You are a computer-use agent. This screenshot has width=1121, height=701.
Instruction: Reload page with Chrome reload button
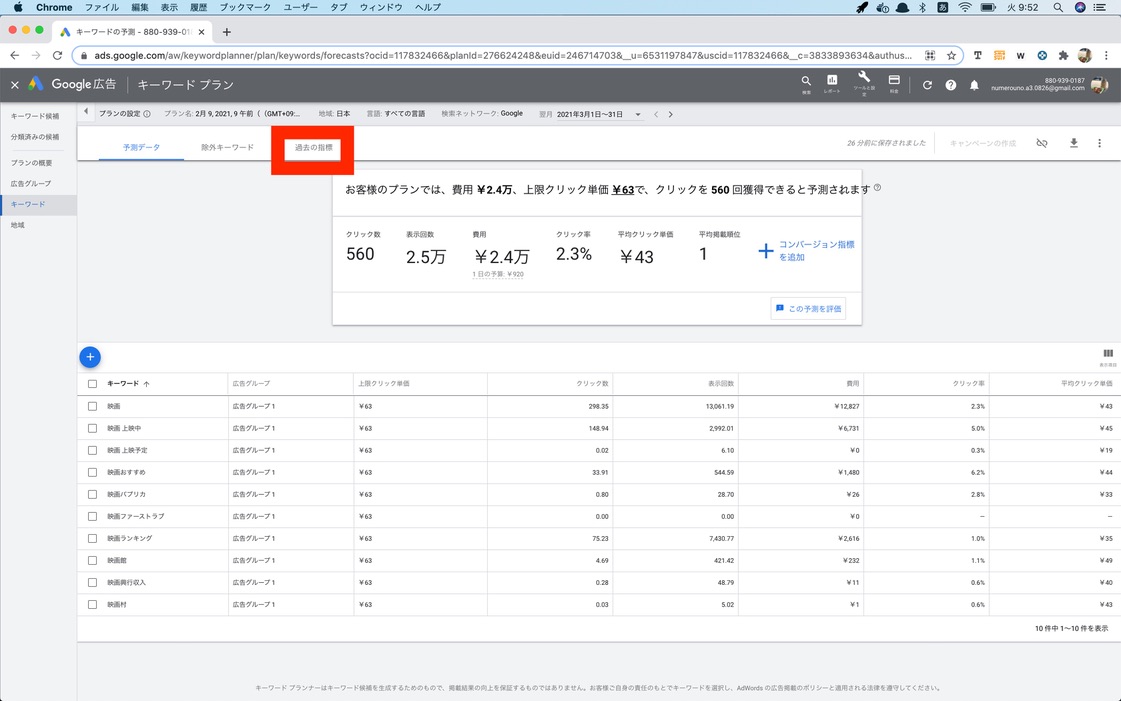coord(57,55)
